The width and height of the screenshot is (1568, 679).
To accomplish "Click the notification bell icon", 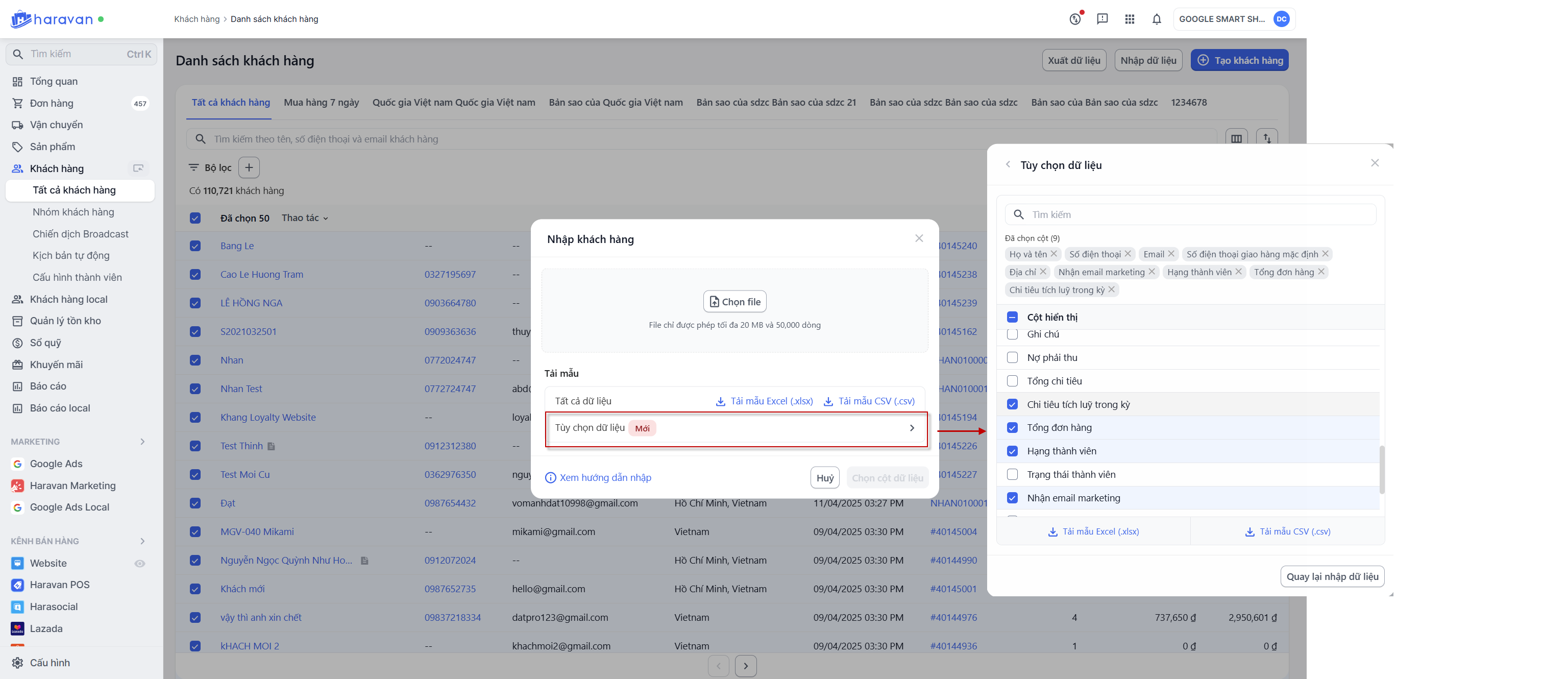I will [x=1157, y=19].
